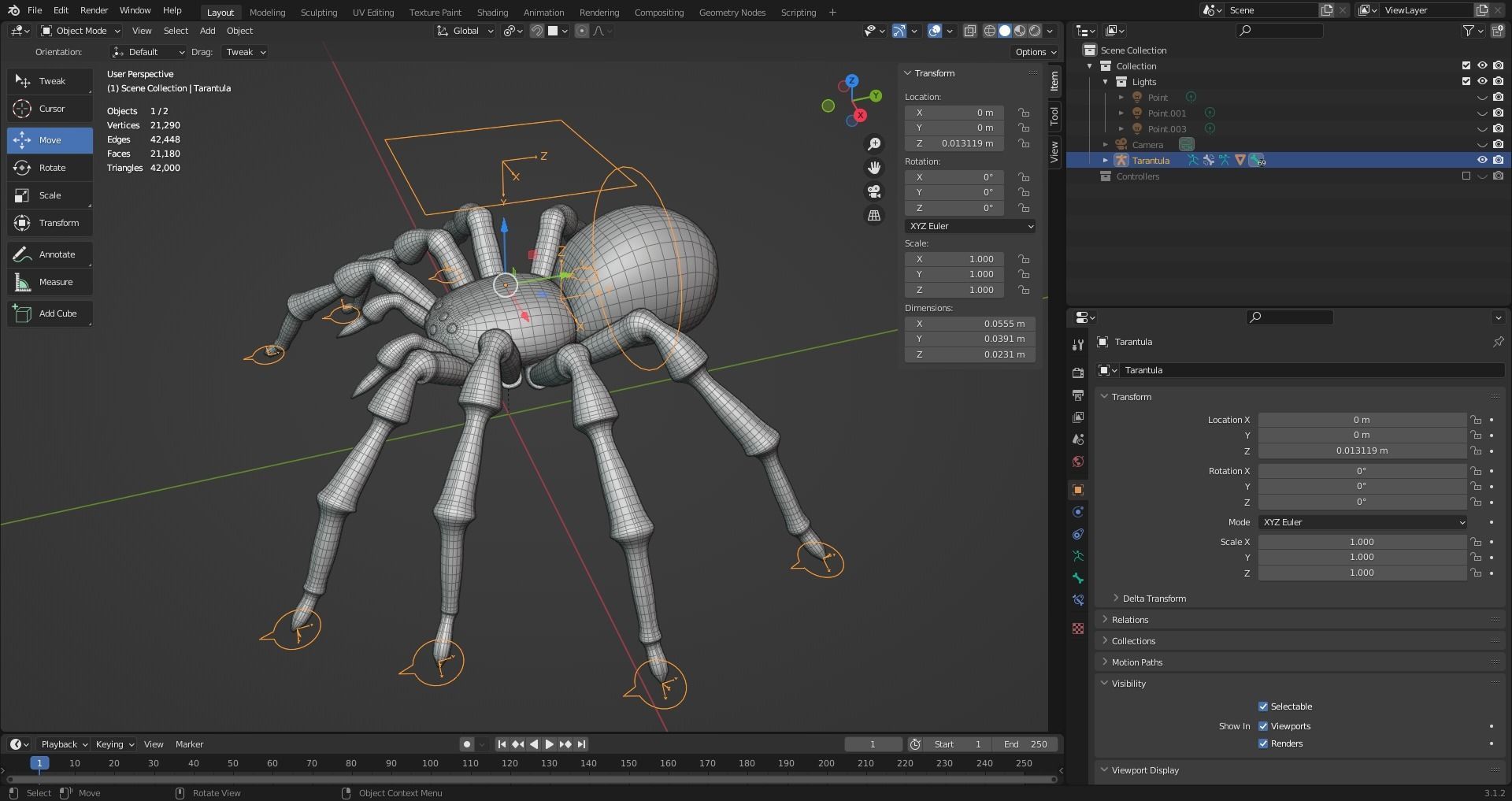Image resolution: width=1512 pixels, height=801 pixels.
Task: Open the Texture properties checker icon
Action: (1078, 629)
